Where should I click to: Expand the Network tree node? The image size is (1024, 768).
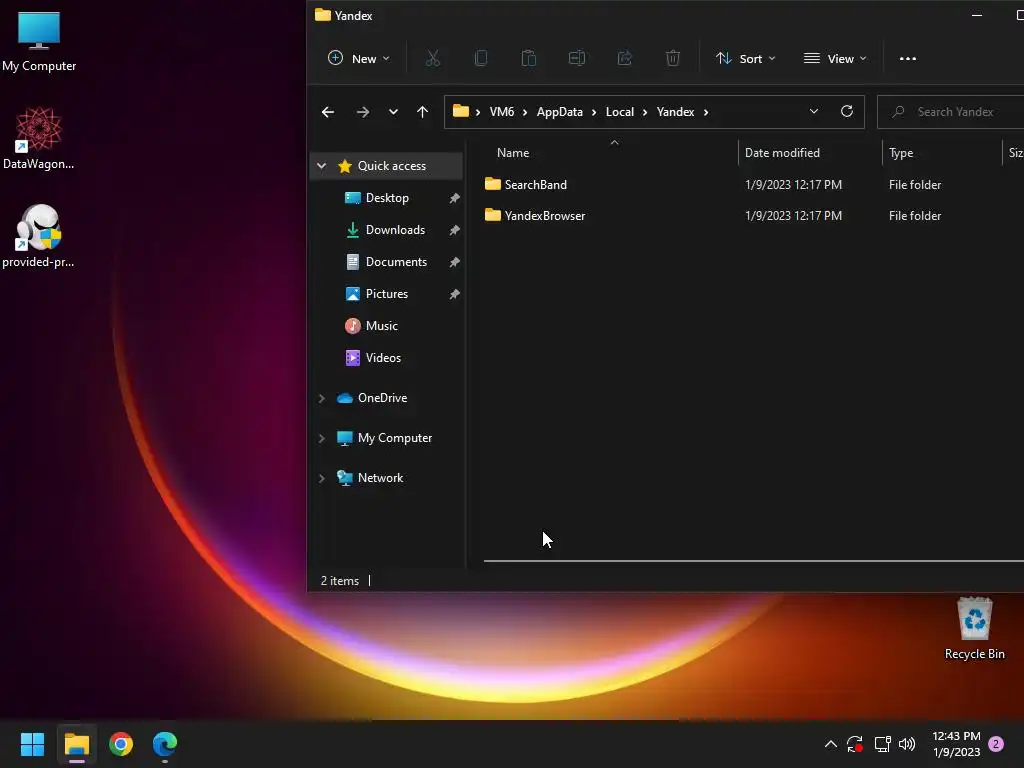(321, 478)
